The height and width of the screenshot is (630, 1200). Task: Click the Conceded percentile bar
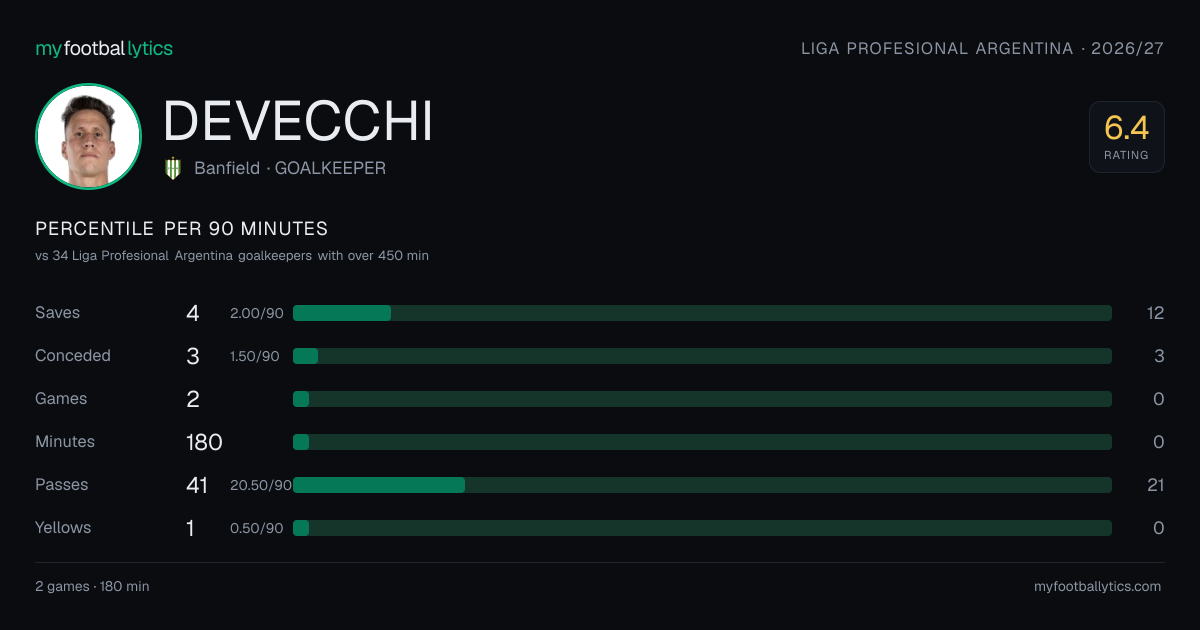coord(702,356)
